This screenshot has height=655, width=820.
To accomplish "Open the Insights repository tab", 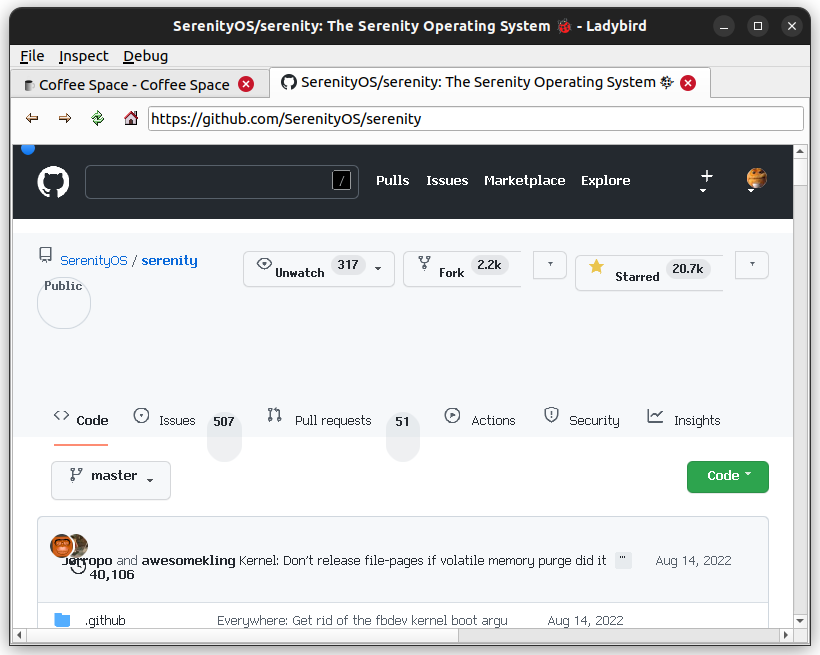I will (697, 421).
